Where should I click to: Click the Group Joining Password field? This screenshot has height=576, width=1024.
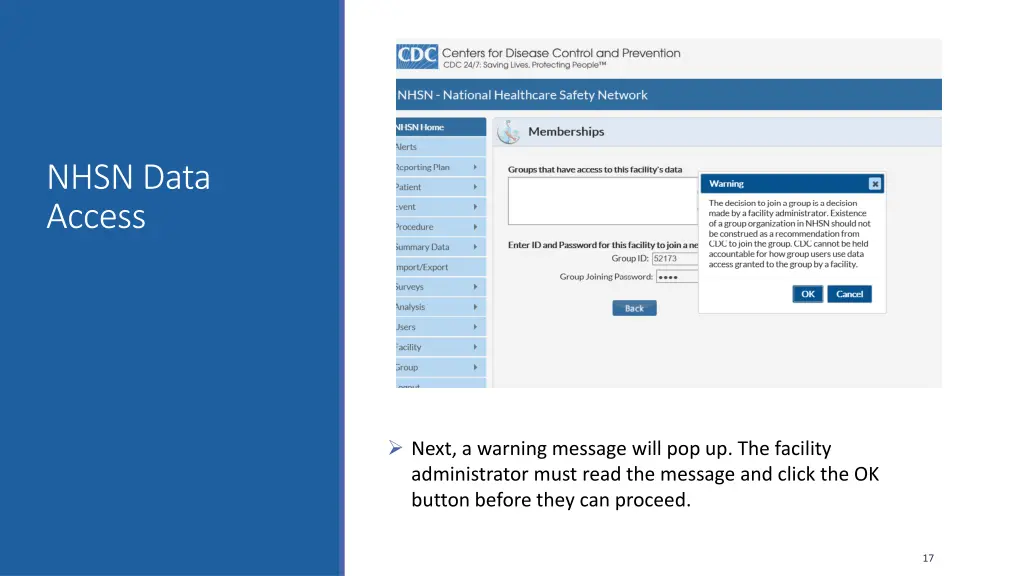[677, 277]
